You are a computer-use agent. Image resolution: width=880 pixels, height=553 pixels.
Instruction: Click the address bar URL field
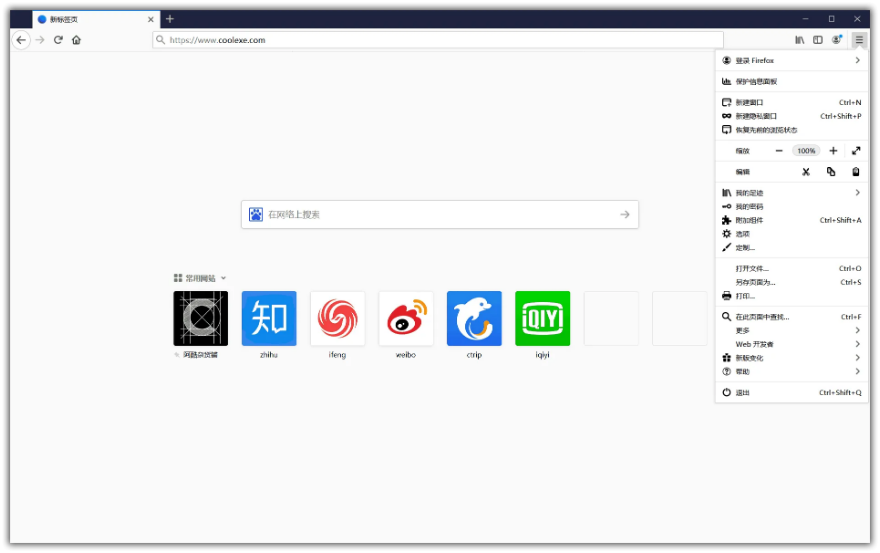click(438, 40)
